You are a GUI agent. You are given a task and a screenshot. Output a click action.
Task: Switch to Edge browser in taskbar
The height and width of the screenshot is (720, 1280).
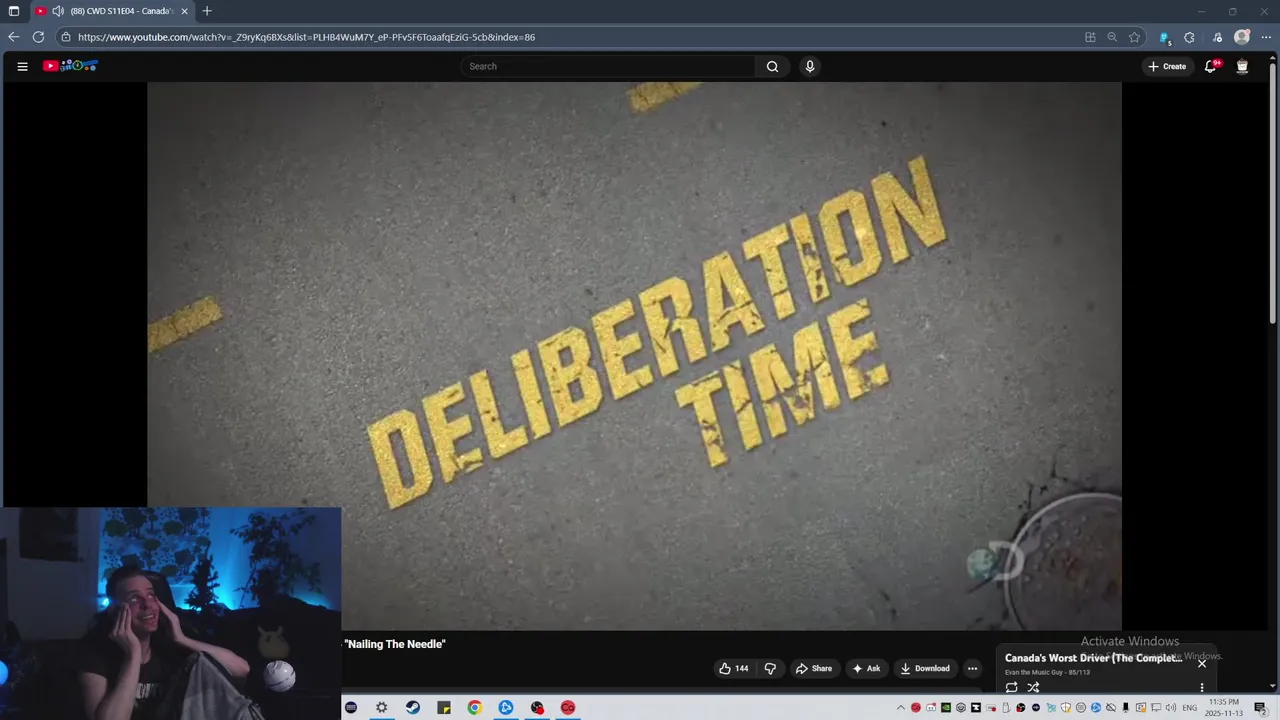click(506, 707)
